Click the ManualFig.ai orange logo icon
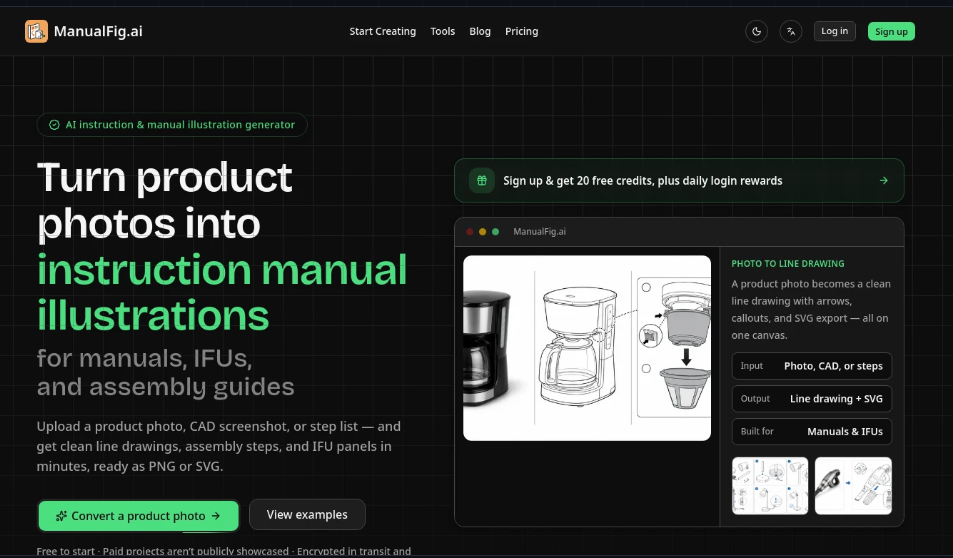The image size is (953, 558). tap(36, 31)
